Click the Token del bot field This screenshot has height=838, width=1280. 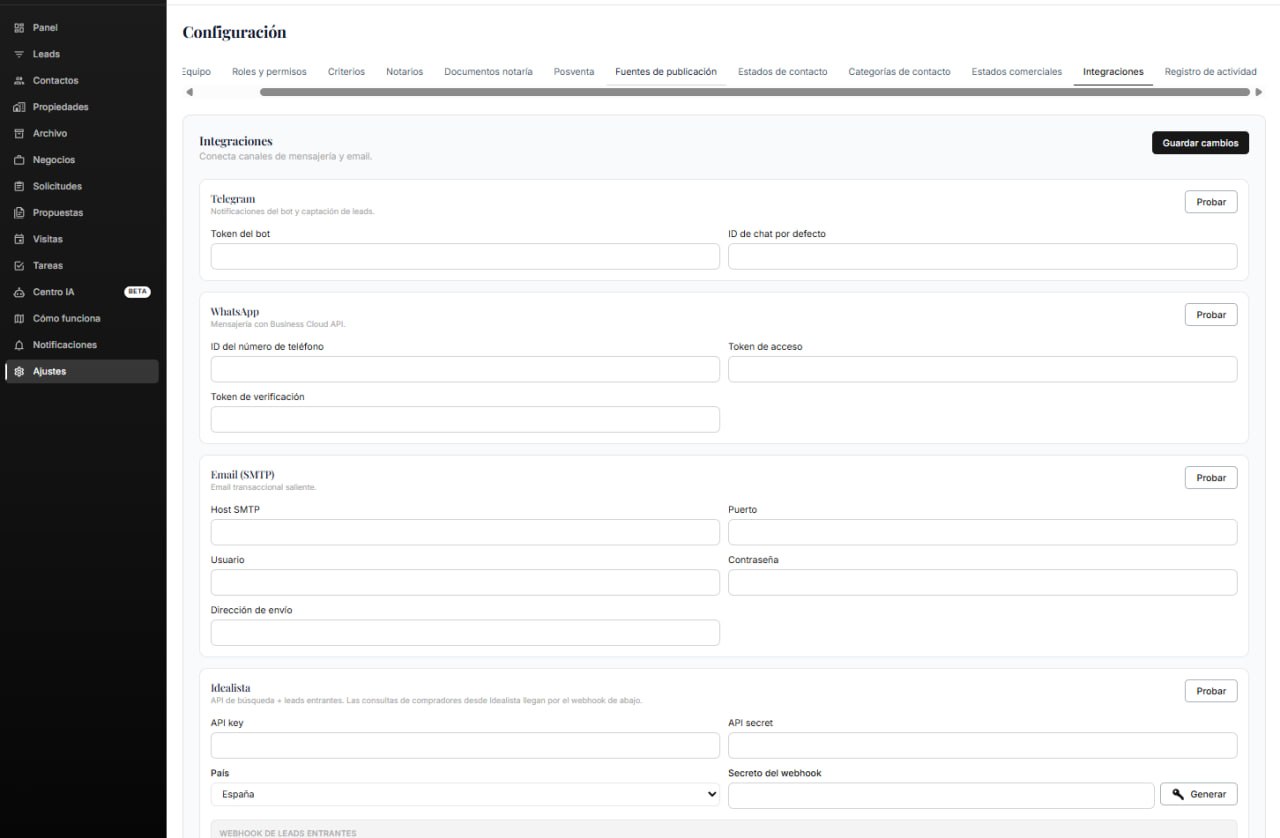coord(465,256)
